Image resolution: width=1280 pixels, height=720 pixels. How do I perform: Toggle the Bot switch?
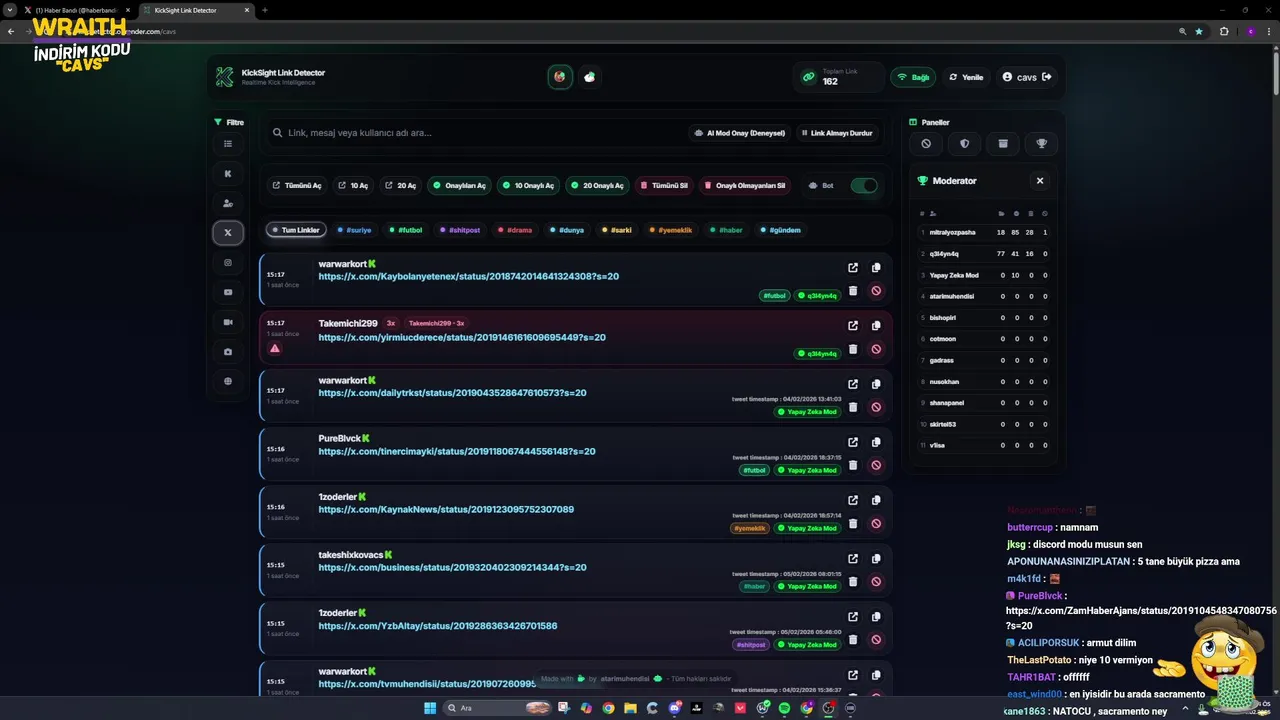(x=864, y=185)
